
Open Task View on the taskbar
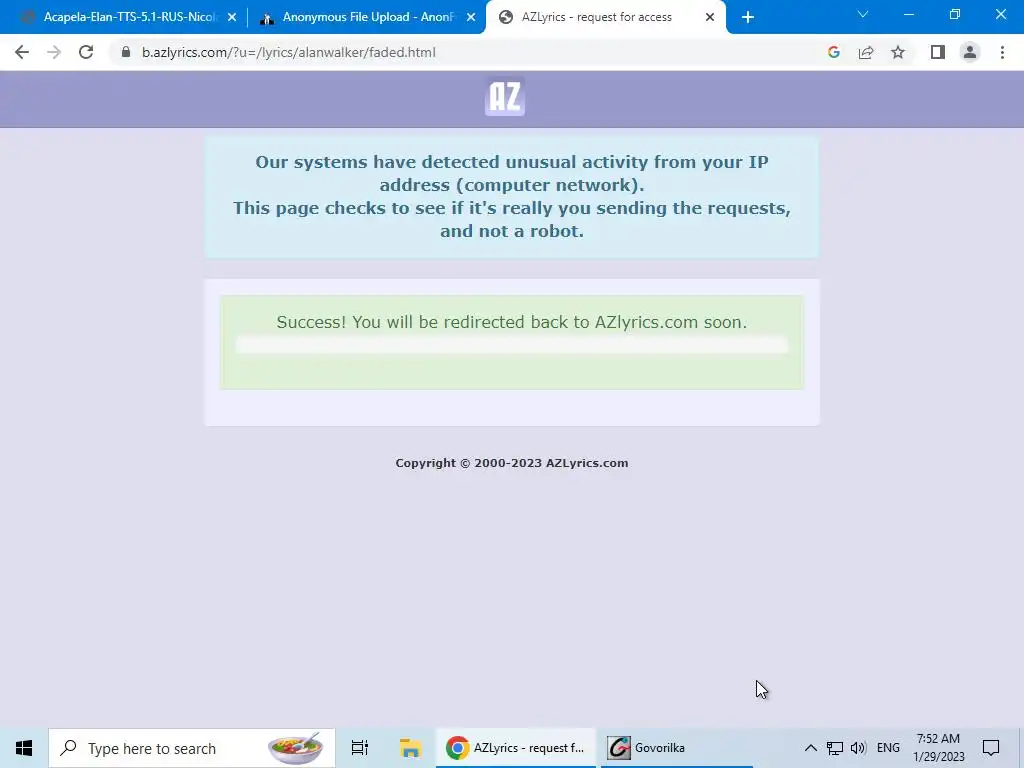pos(360,748)
